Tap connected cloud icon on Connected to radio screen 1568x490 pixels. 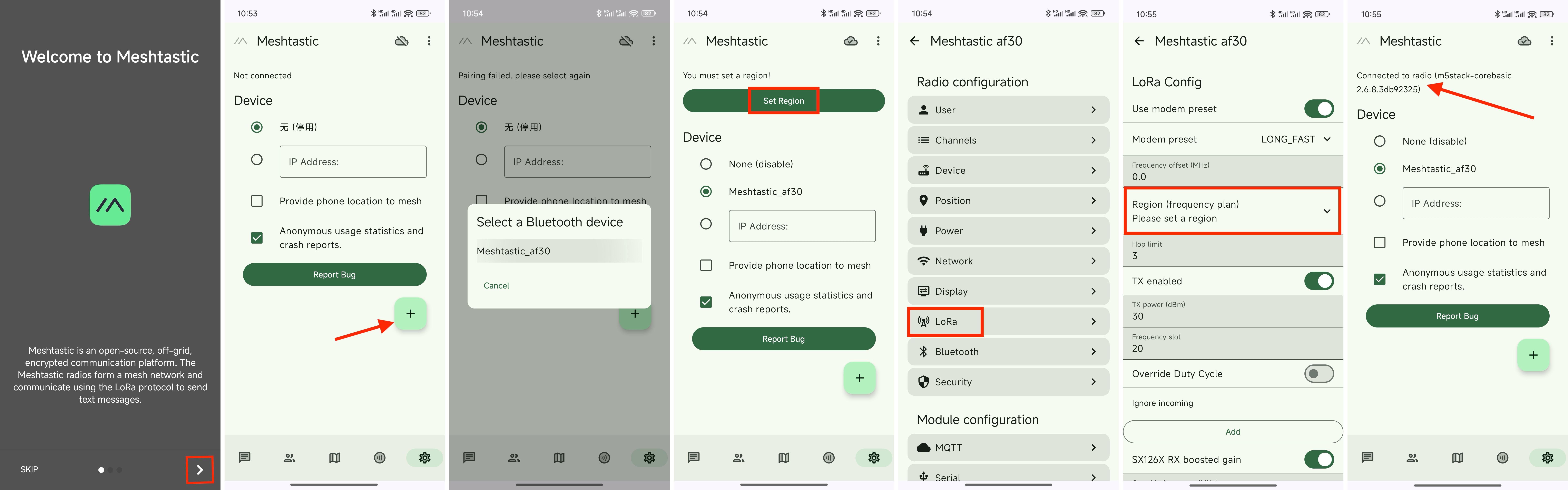(1524, 41)
